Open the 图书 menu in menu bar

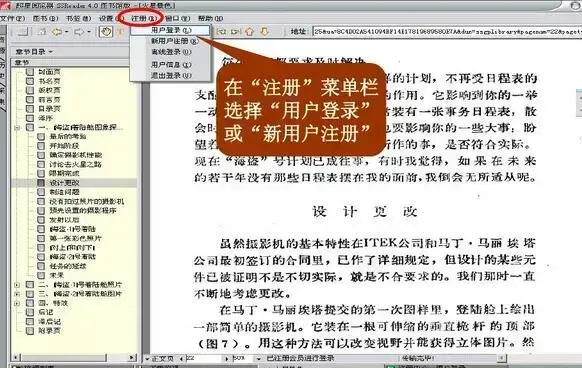[46, 18]
